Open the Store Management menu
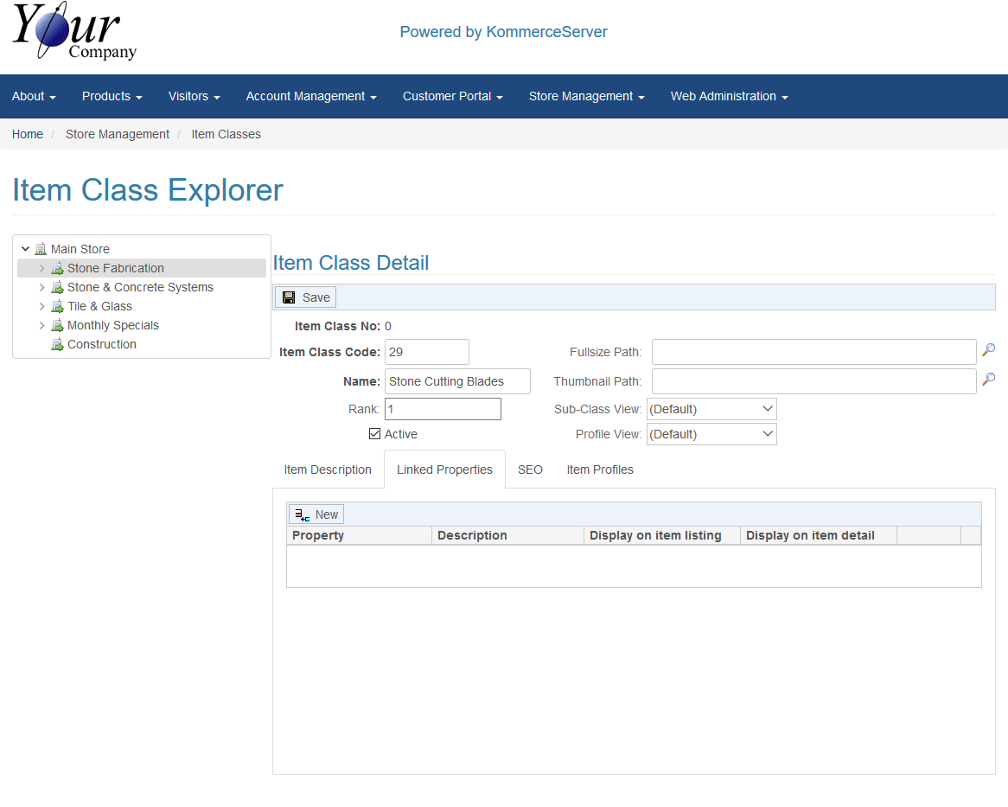 586,97
